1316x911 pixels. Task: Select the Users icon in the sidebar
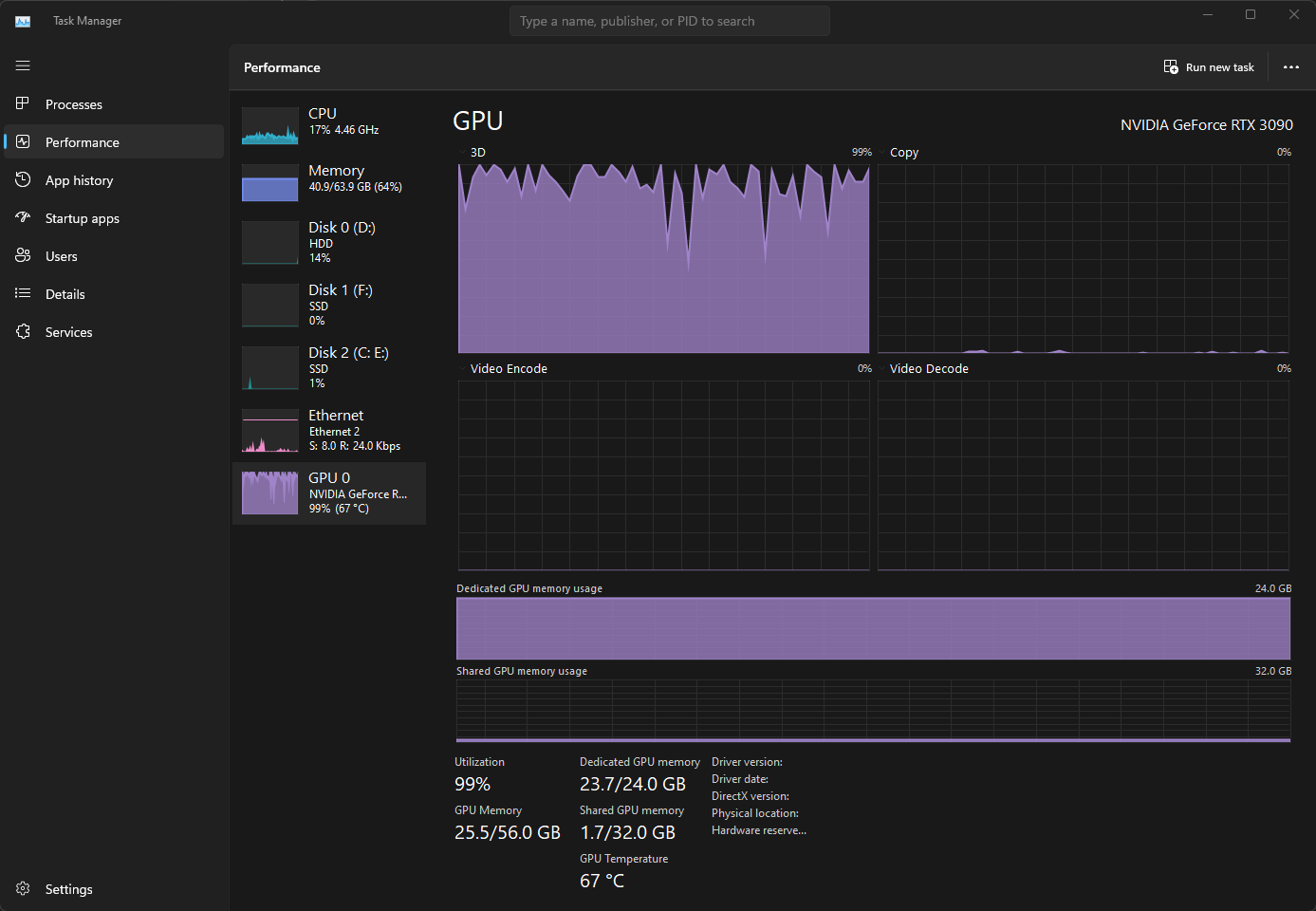[x=23, y=255]
